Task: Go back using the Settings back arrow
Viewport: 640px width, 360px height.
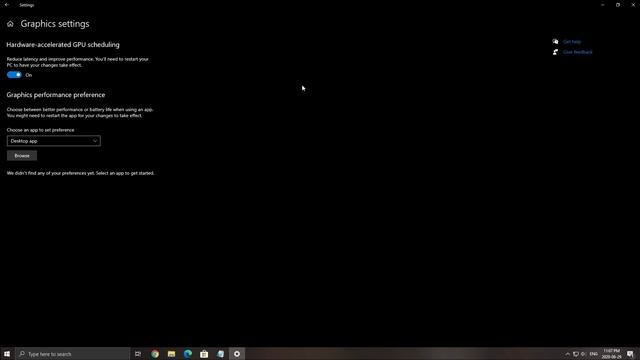Action: 7,5
